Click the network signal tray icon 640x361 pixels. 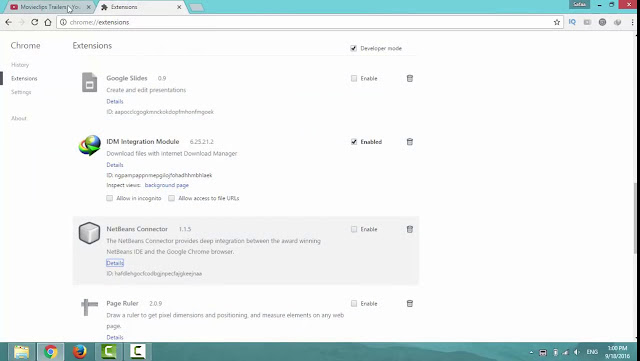[566, 352]
